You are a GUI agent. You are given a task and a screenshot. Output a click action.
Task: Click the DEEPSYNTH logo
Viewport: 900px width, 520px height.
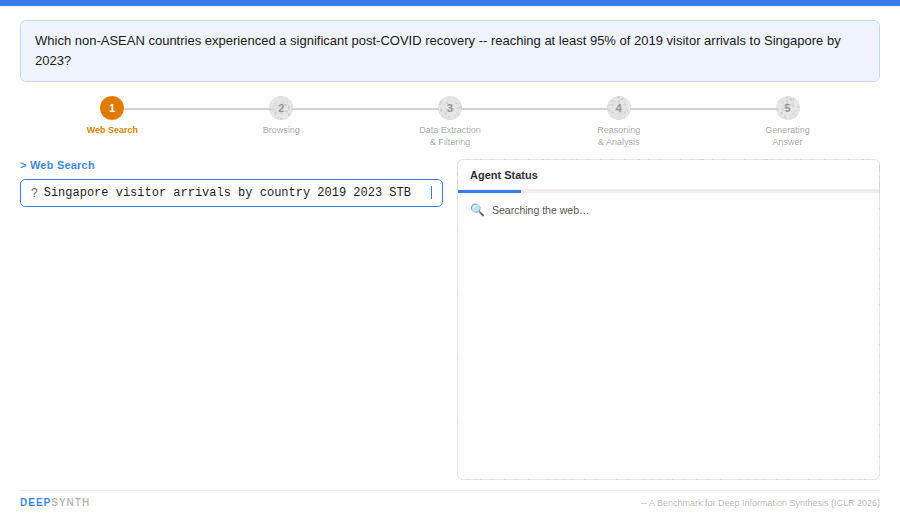pos(55,502)
